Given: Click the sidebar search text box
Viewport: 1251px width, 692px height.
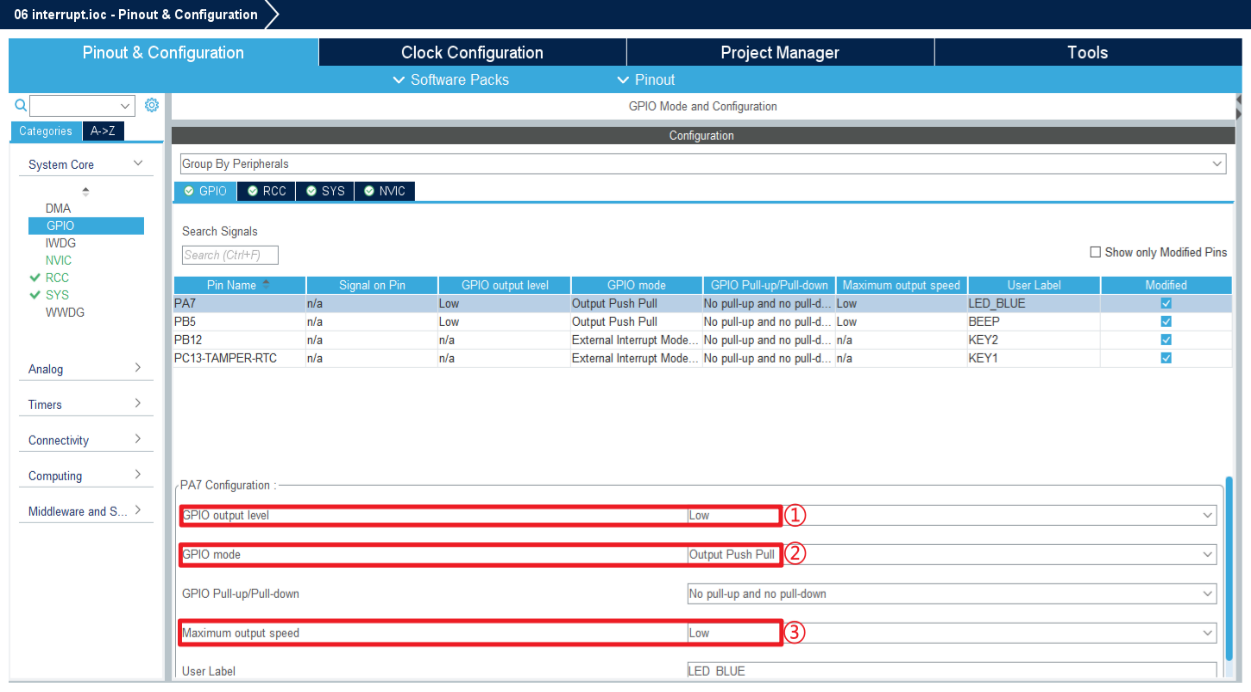Looking at the screenshot, I should (75, 106).
